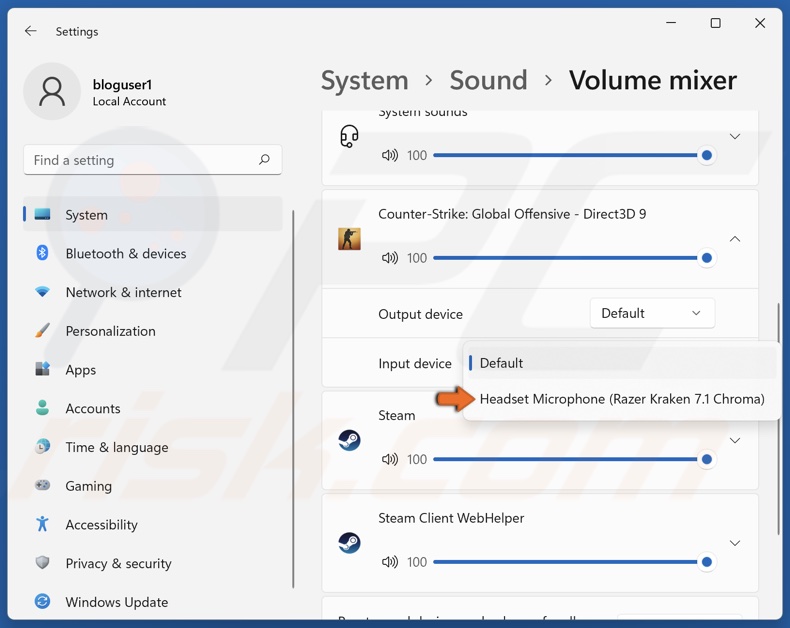The image size is (790, 628).
Task: Mute Counter-Strike via its speaker icon
Action: (389, 258)
